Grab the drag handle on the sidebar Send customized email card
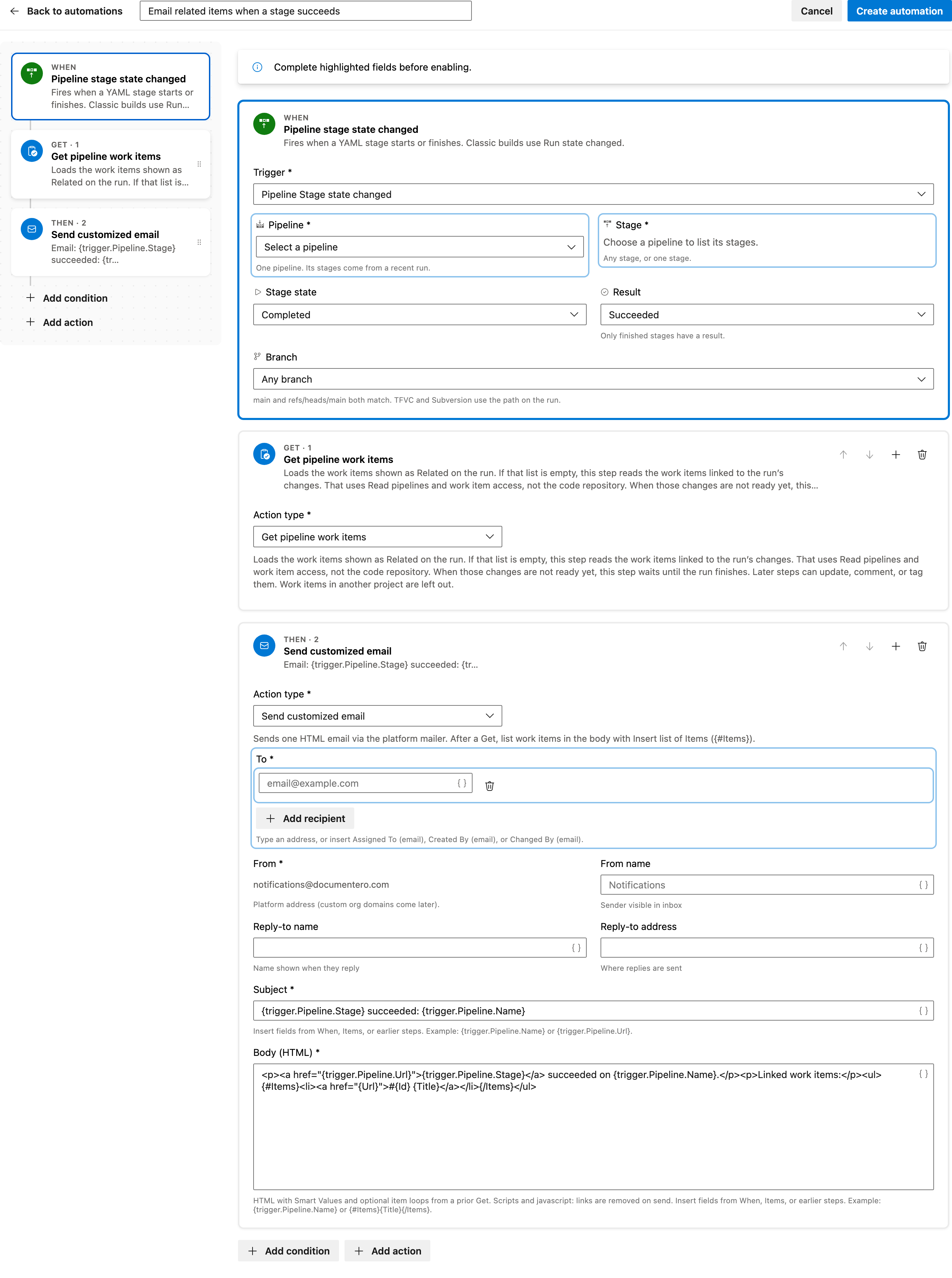Viewport: 952px width, 1278px height. 199,242
